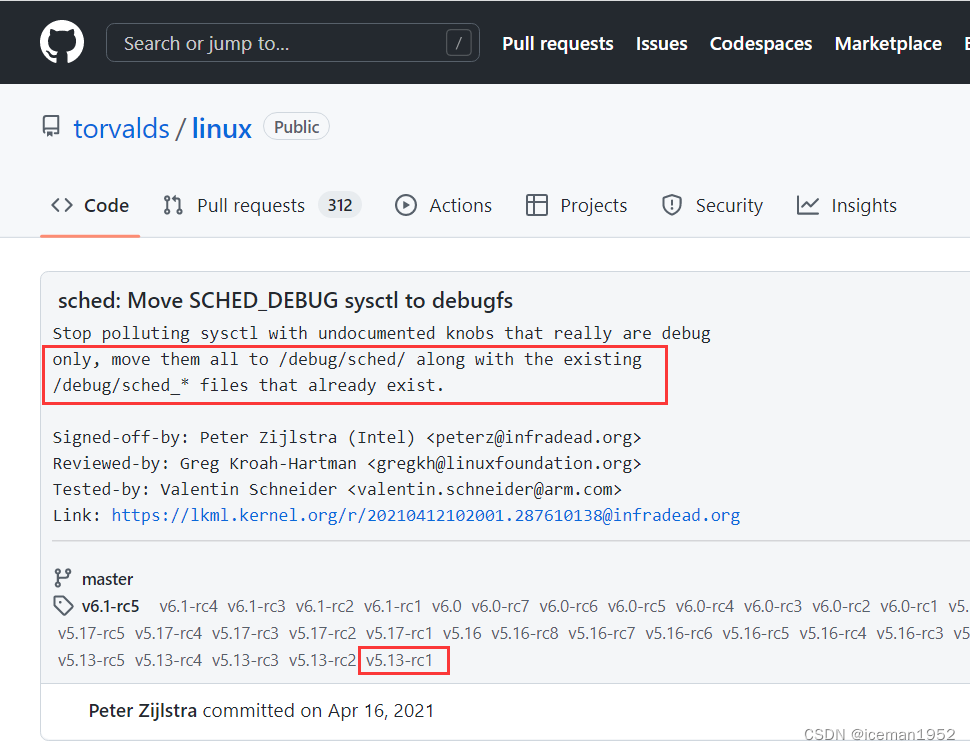The width and height of the screenshot is (970, 750).
Task: Click the Code angle-brackets icon
Action: click(x=62, y=205)
